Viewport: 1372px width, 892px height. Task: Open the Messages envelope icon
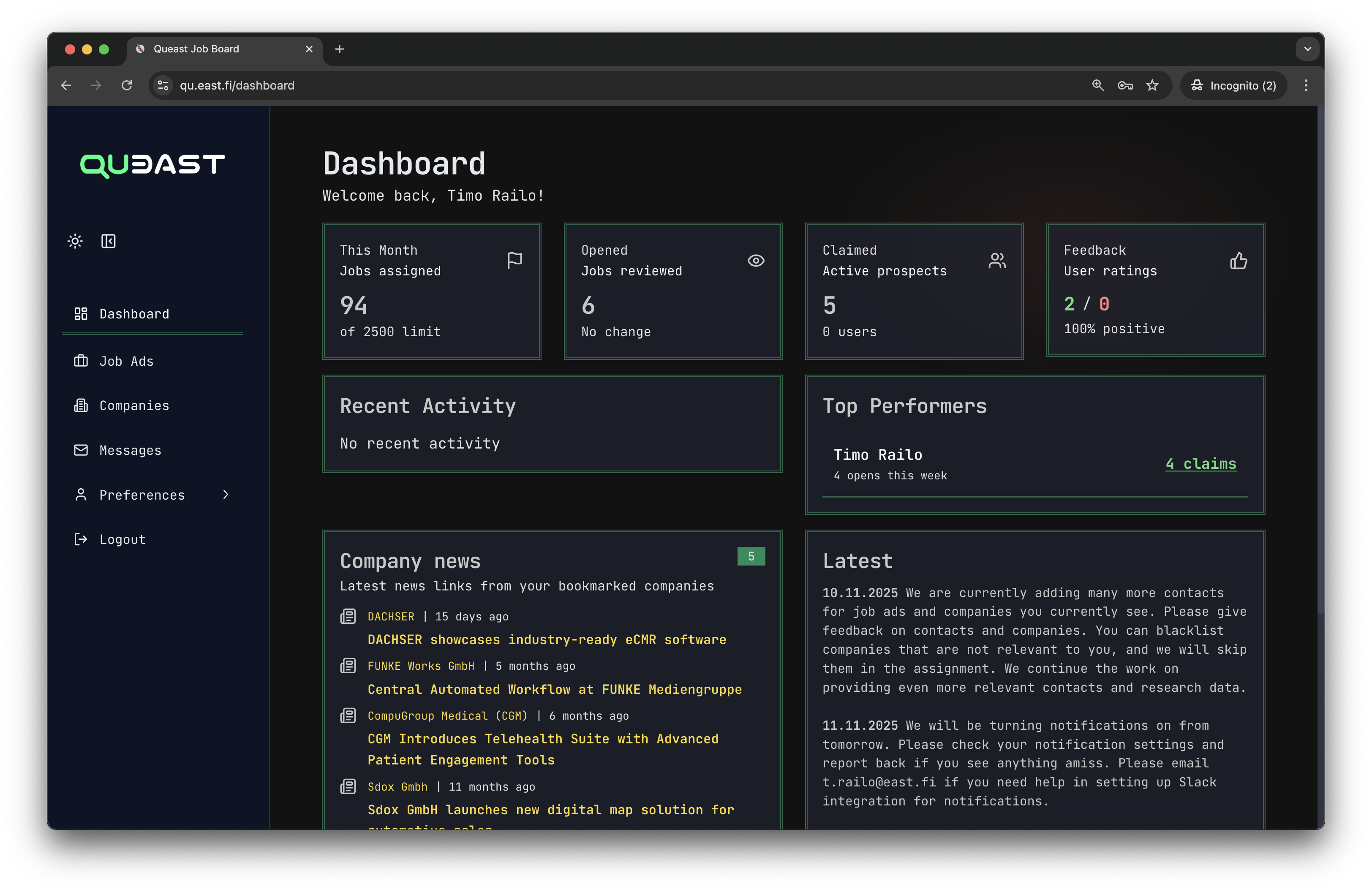pos(81,450)
